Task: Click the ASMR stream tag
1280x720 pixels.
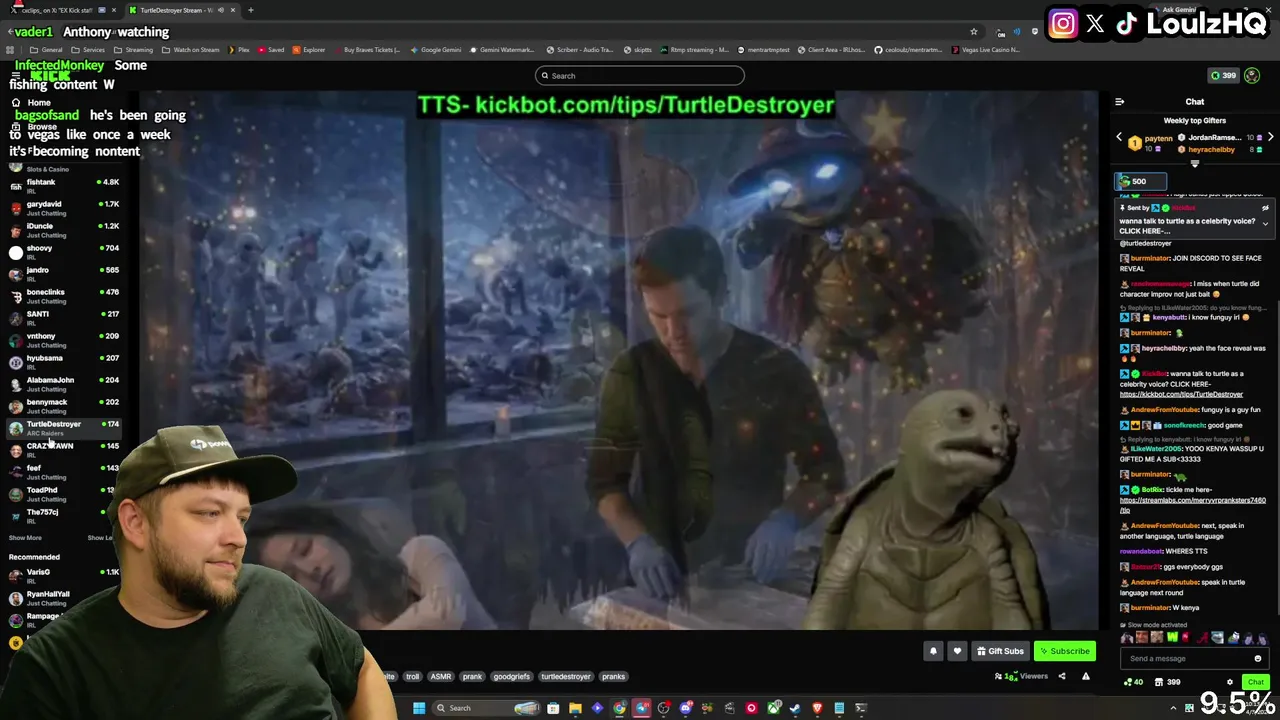Action: (x=441, y=676)
